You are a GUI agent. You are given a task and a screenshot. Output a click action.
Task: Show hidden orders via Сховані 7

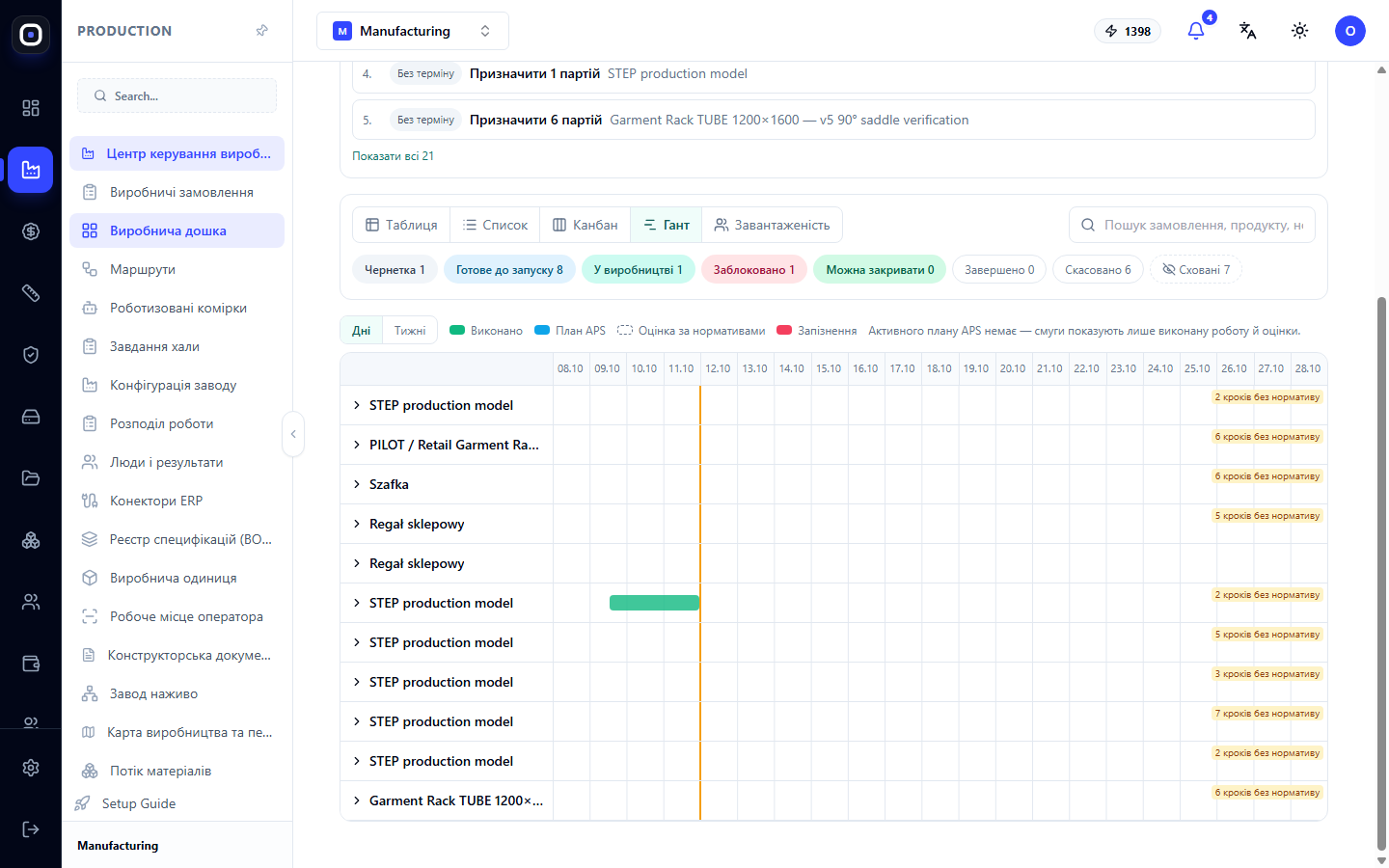(1196, 270)
